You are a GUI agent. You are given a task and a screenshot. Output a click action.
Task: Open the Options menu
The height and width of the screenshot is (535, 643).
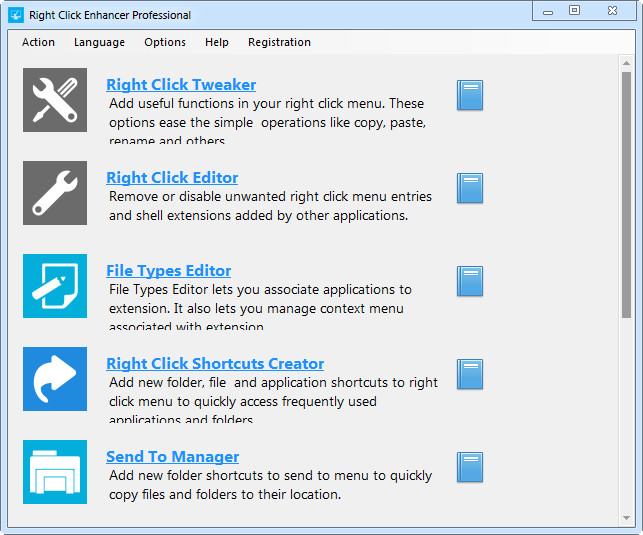165,42
